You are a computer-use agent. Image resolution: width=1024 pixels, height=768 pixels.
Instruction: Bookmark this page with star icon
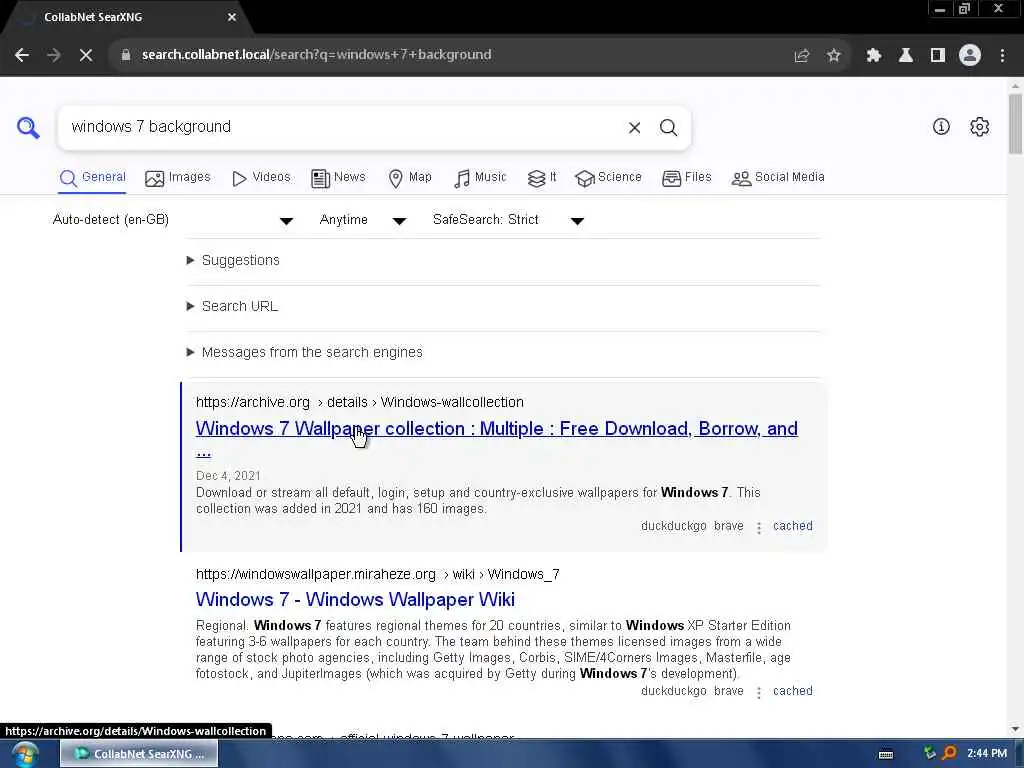(x=833, y=56)
